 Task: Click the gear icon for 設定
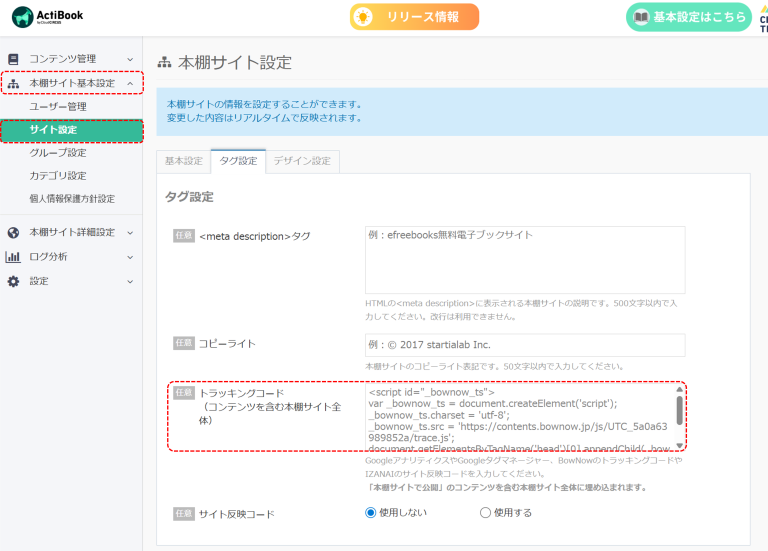click(13, 281)
